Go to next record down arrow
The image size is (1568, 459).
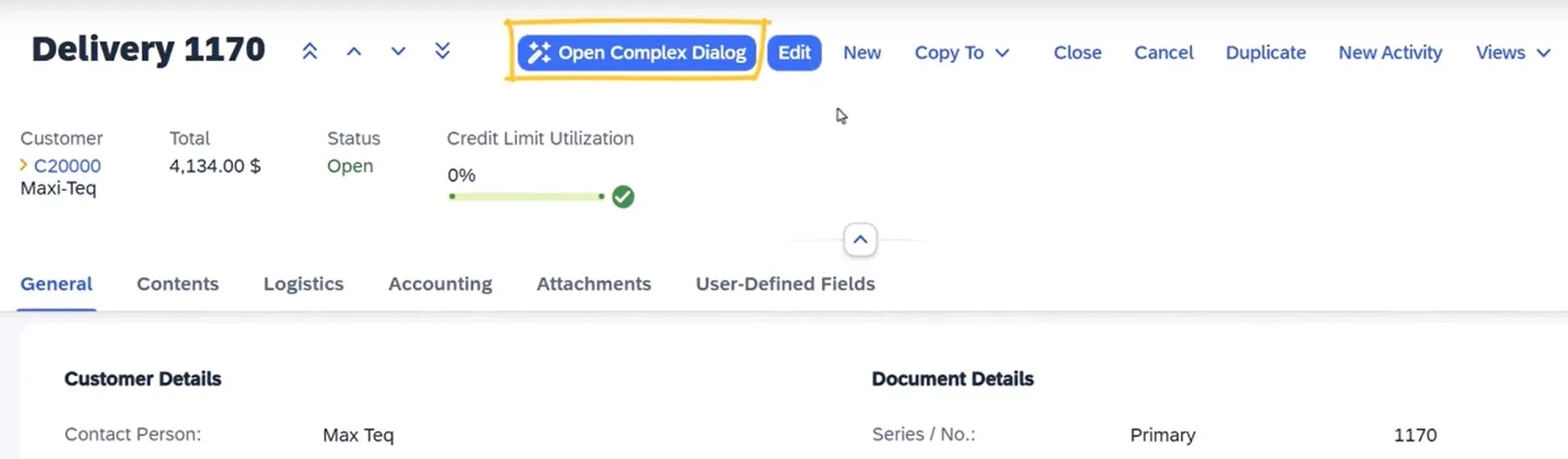(x=398, y=52)
